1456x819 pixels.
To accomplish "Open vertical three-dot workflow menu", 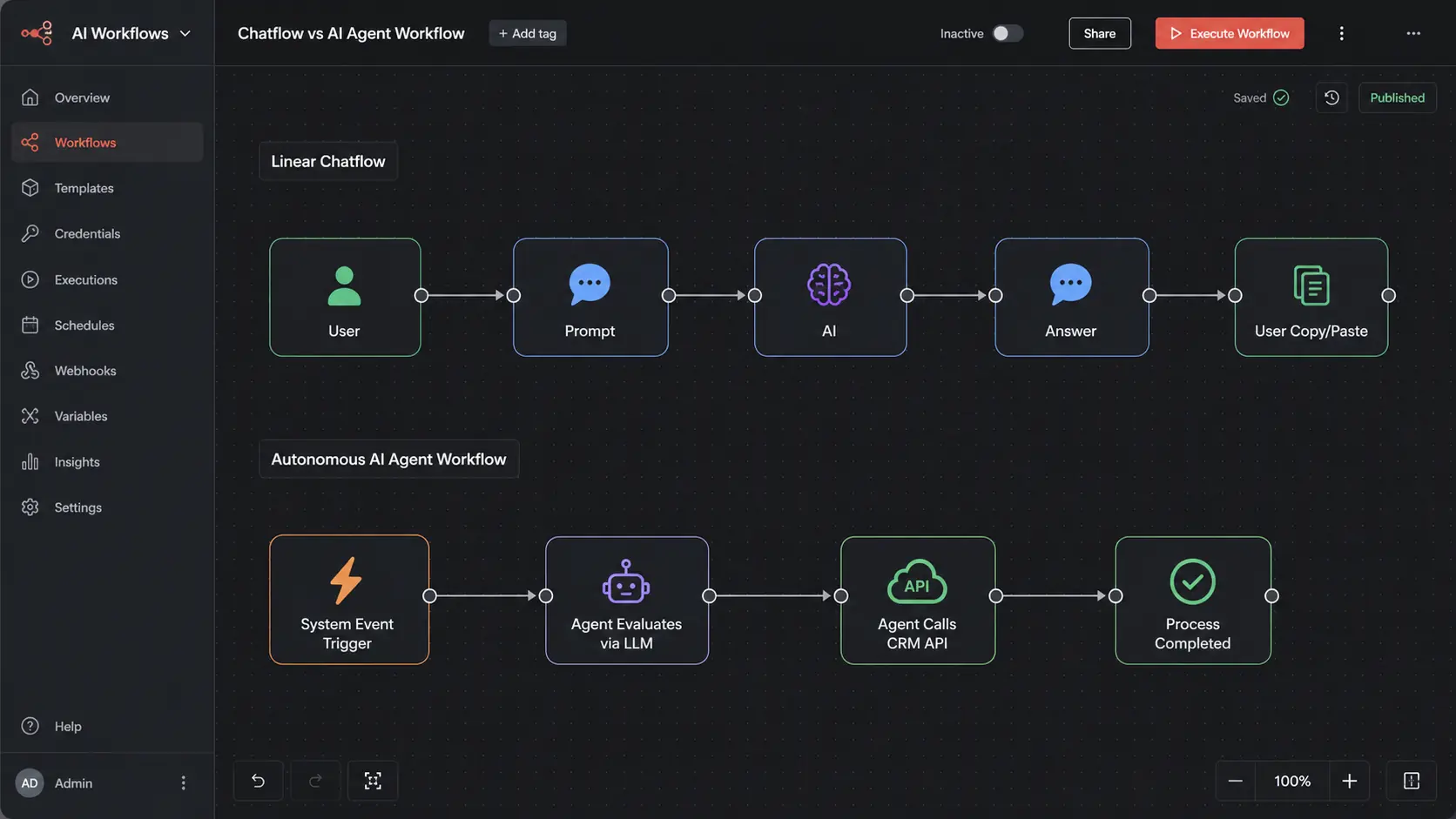I will (1341, 33).
